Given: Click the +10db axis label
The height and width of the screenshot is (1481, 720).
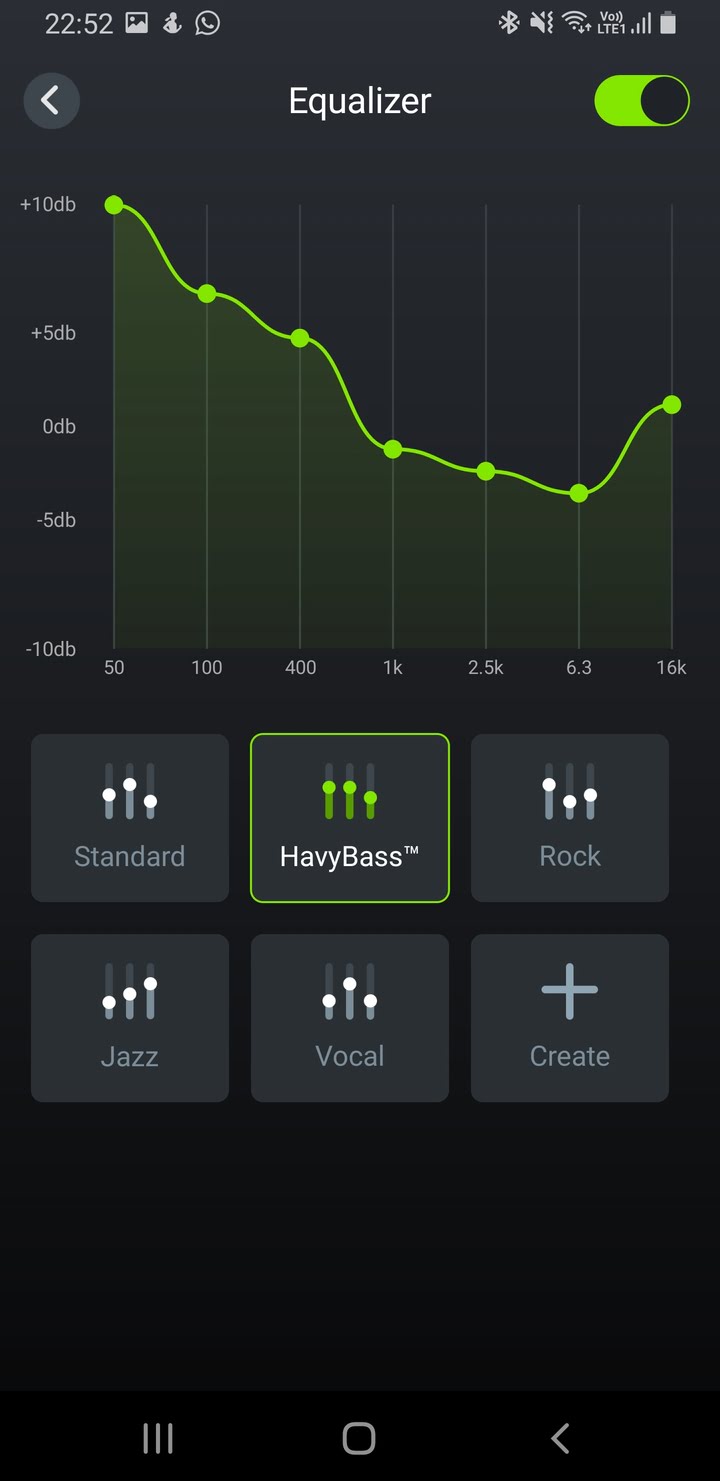Looking at the screenshot, I should (x=48, y=205).
